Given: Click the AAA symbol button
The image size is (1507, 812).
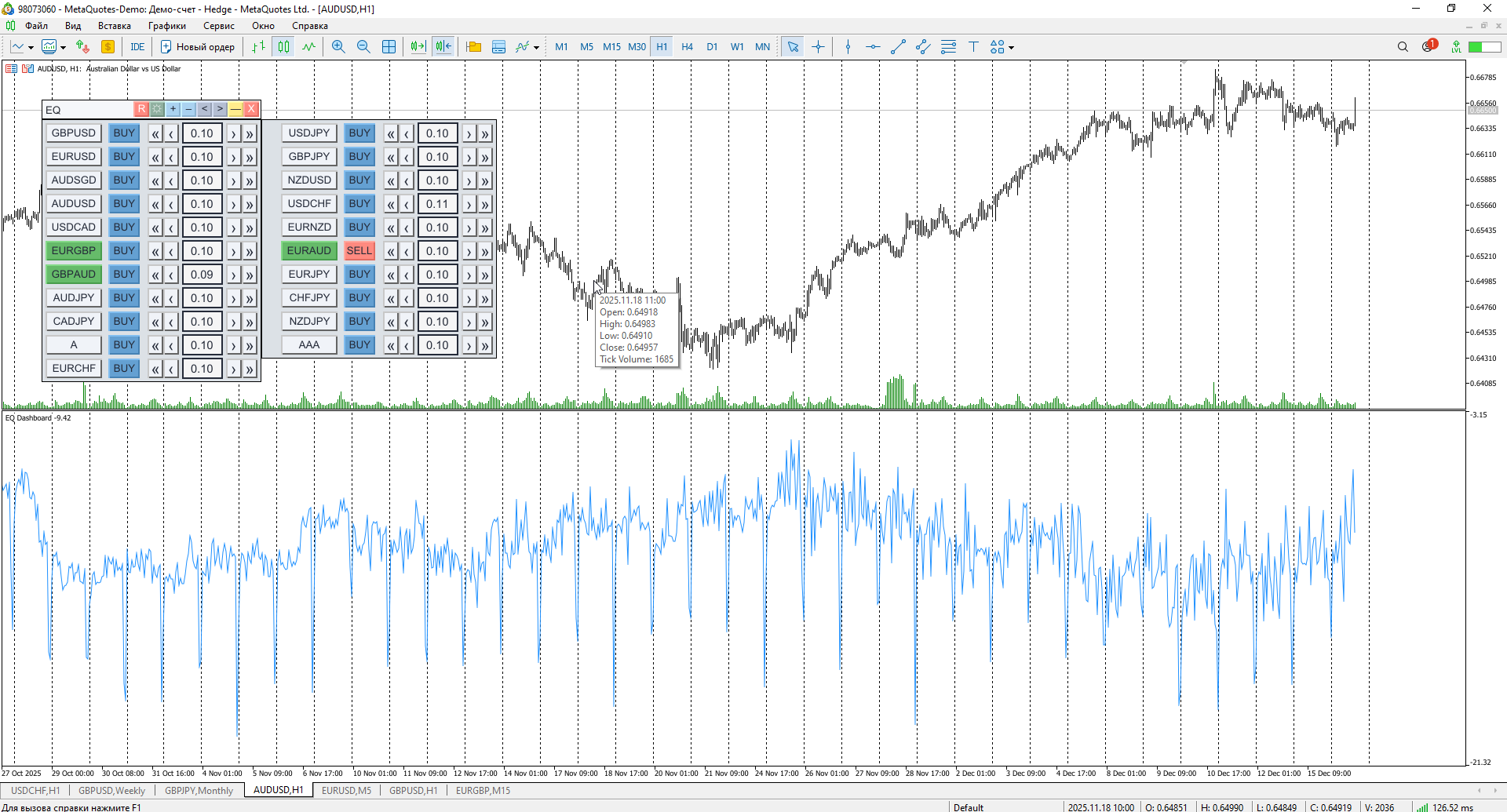Looking at the screenshot, I should [x=309, y=345].
